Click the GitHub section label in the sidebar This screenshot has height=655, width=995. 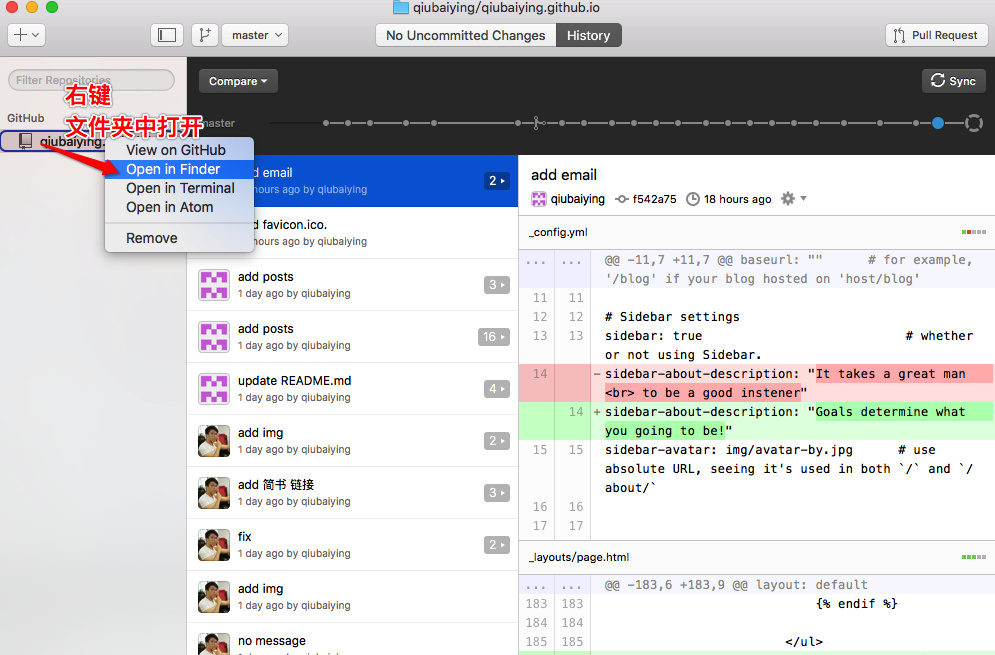[25, 118]
